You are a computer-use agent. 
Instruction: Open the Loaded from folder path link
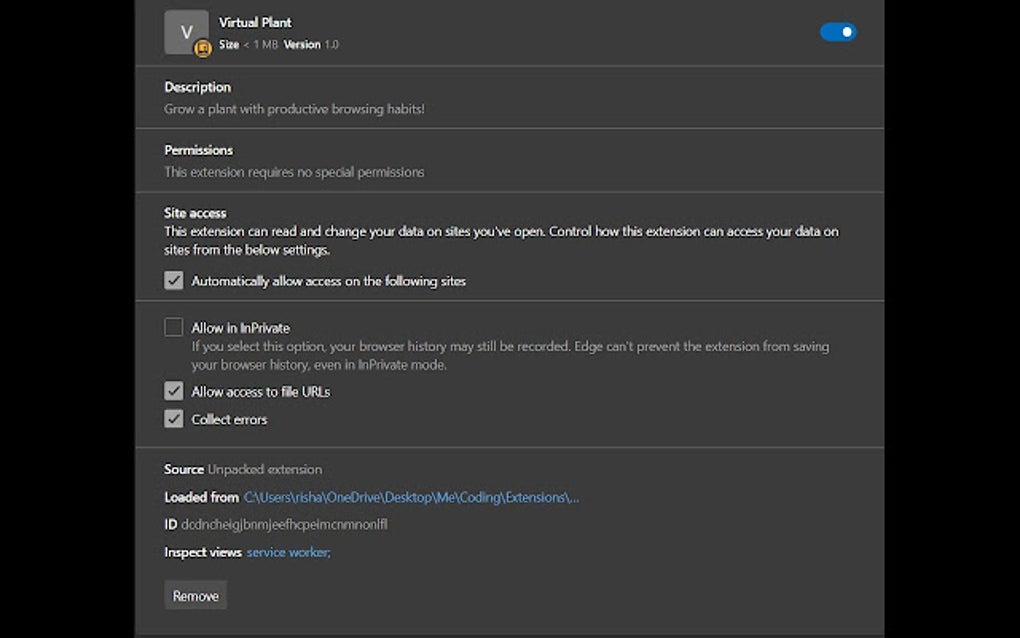(x=411, y=497)
